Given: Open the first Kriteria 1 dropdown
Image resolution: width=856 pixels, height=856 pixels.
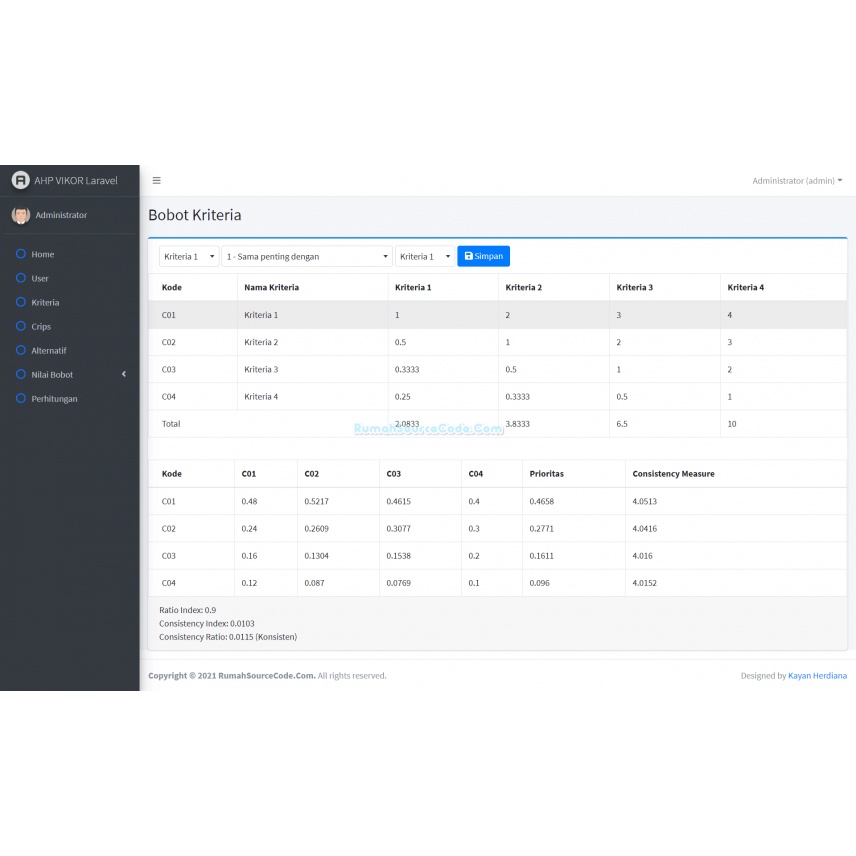Looking at the screenshot, I should click(189, 257).
